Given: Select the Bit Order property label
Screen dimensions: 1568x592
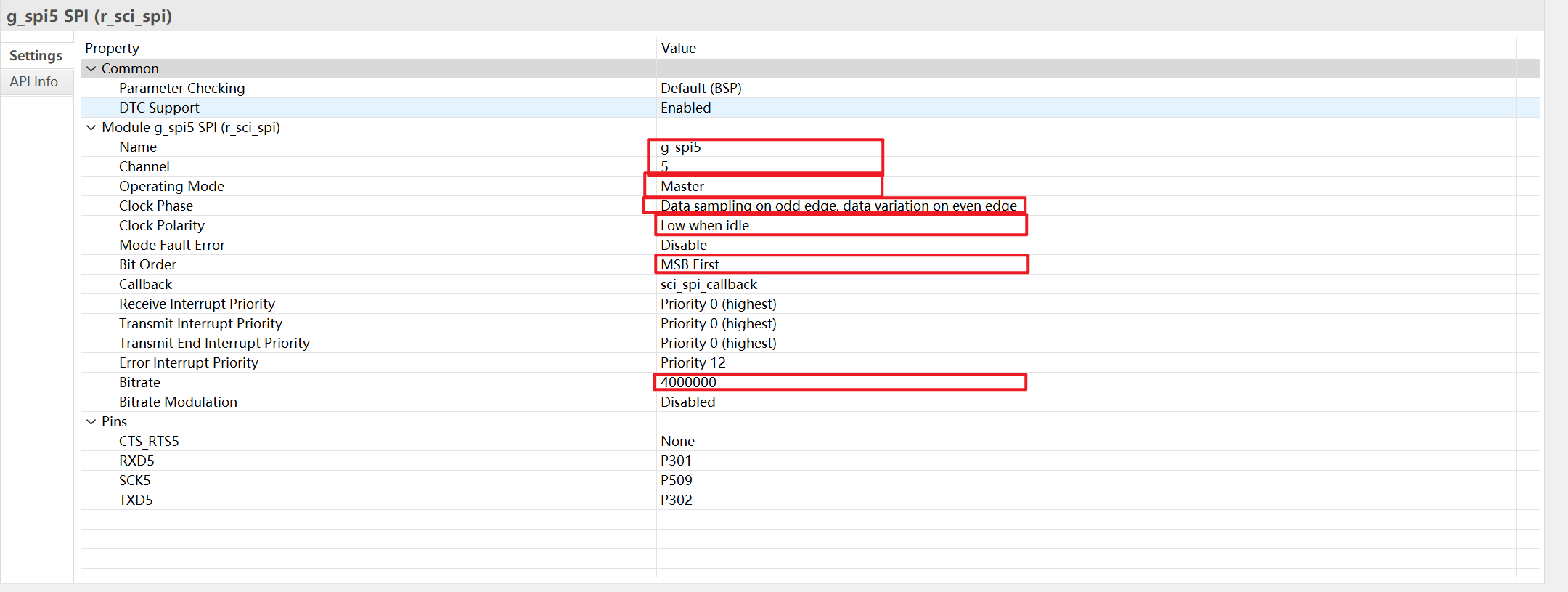Looking at the screenshot, I should 148,265.
